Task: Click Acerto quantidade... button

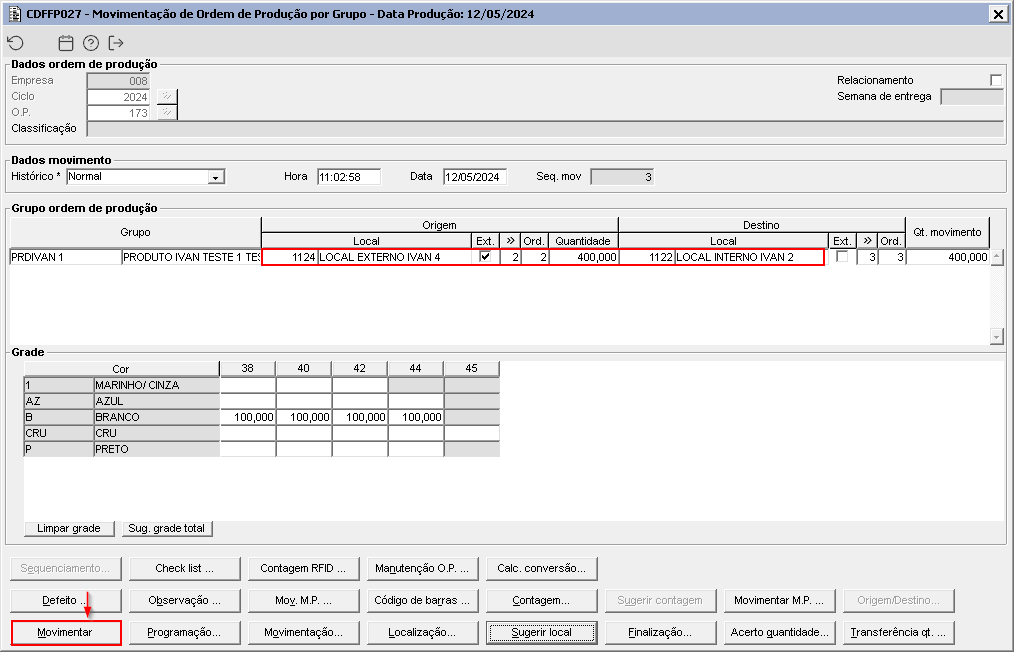Action: 779,633
